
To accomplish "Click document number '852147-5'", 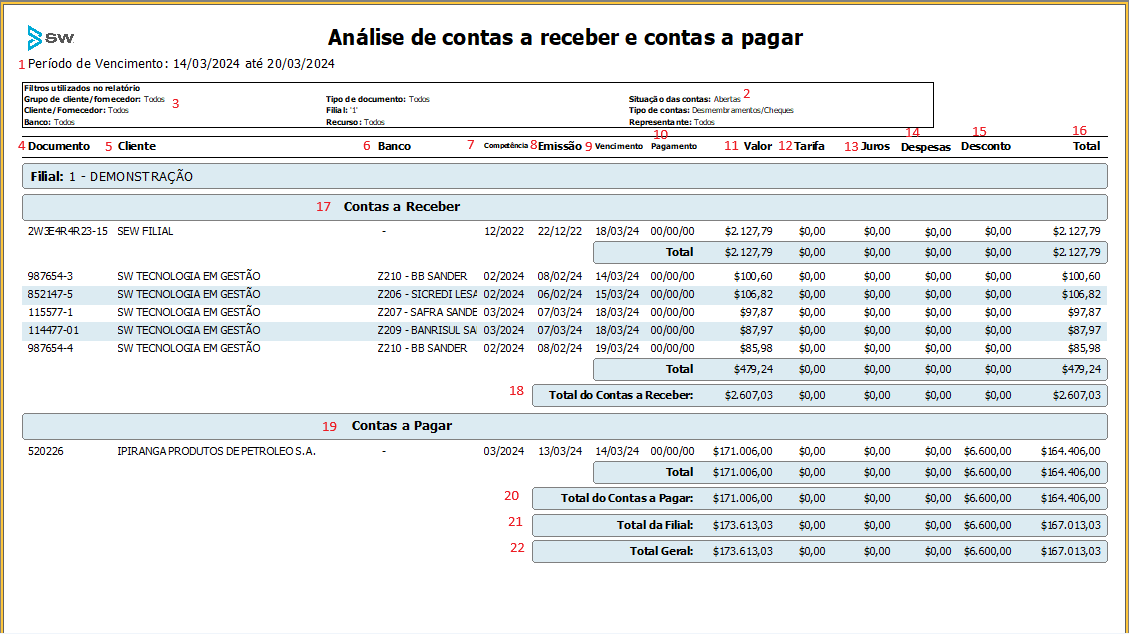I will coord(50,294).
